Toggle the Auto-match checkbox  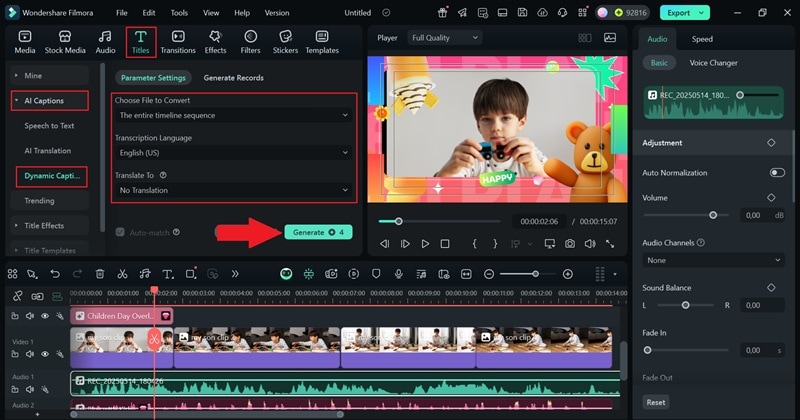click(x=120, y=232)
